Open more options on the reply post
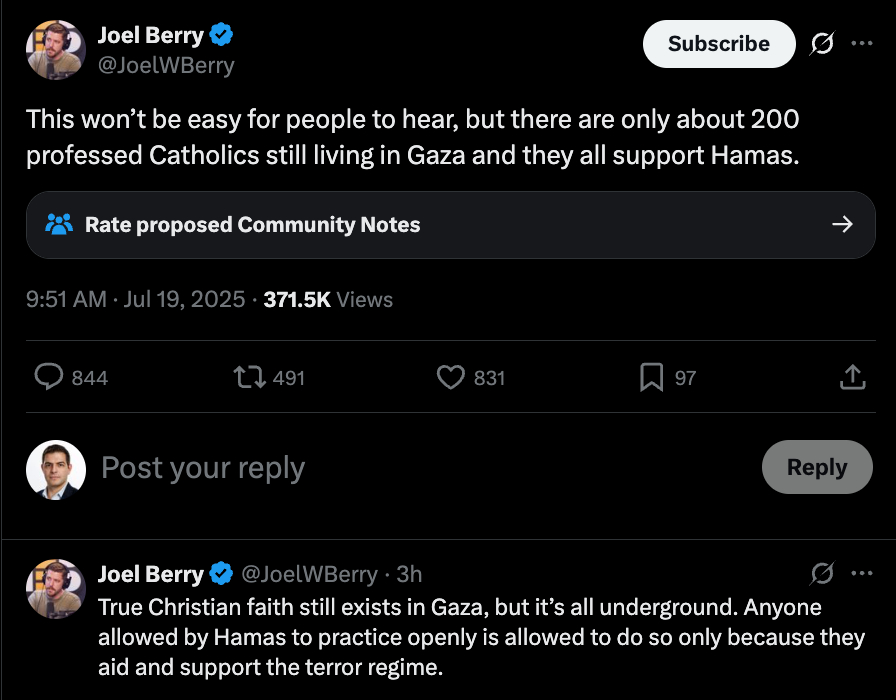 click(861, 574)
